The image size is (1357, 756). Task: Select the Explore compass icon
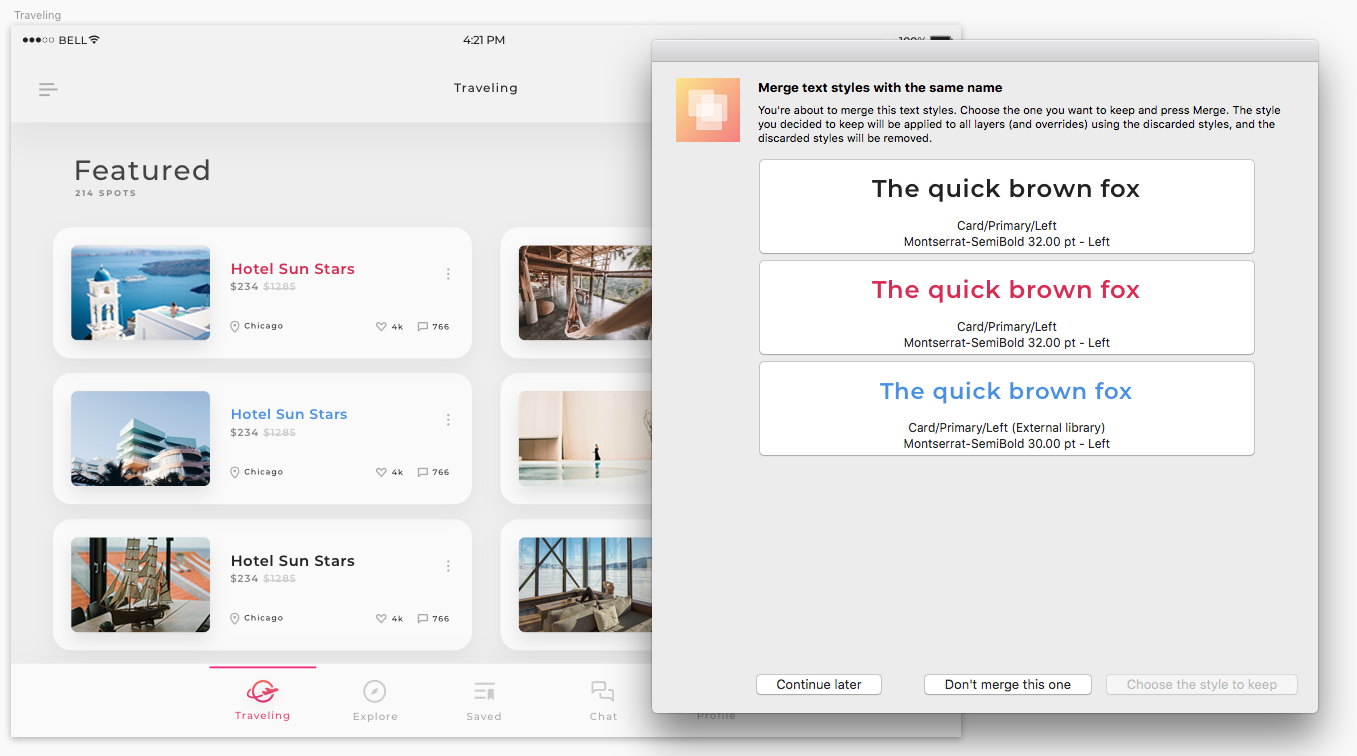375,691
